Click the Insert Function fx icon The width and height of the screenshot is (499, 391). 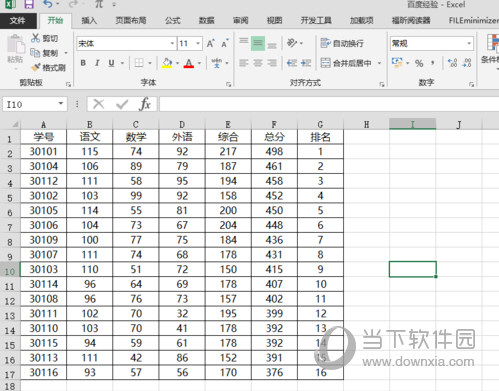145,104
